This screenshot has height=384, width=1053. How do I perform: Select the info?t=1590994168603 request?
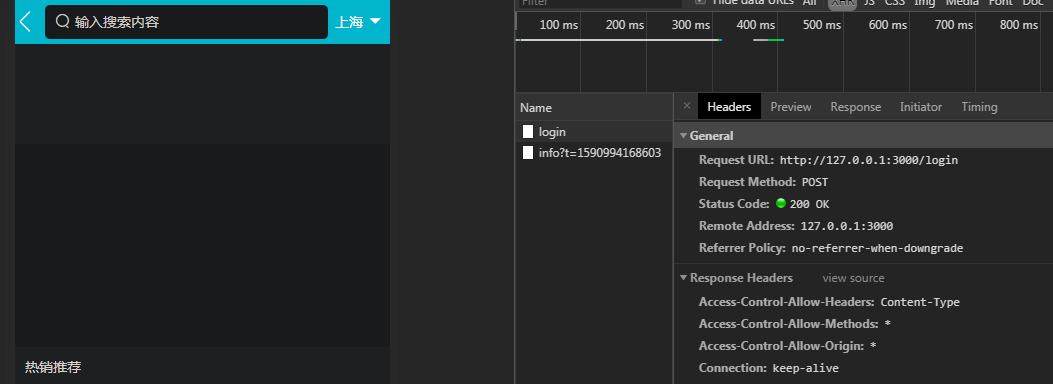point(594,152)
